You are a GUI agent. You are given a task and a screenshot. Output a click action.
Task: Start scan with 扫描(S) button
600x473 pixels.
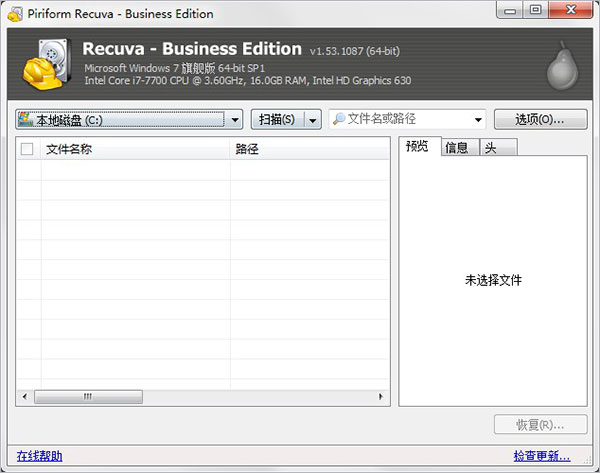(x=277, y=120)
